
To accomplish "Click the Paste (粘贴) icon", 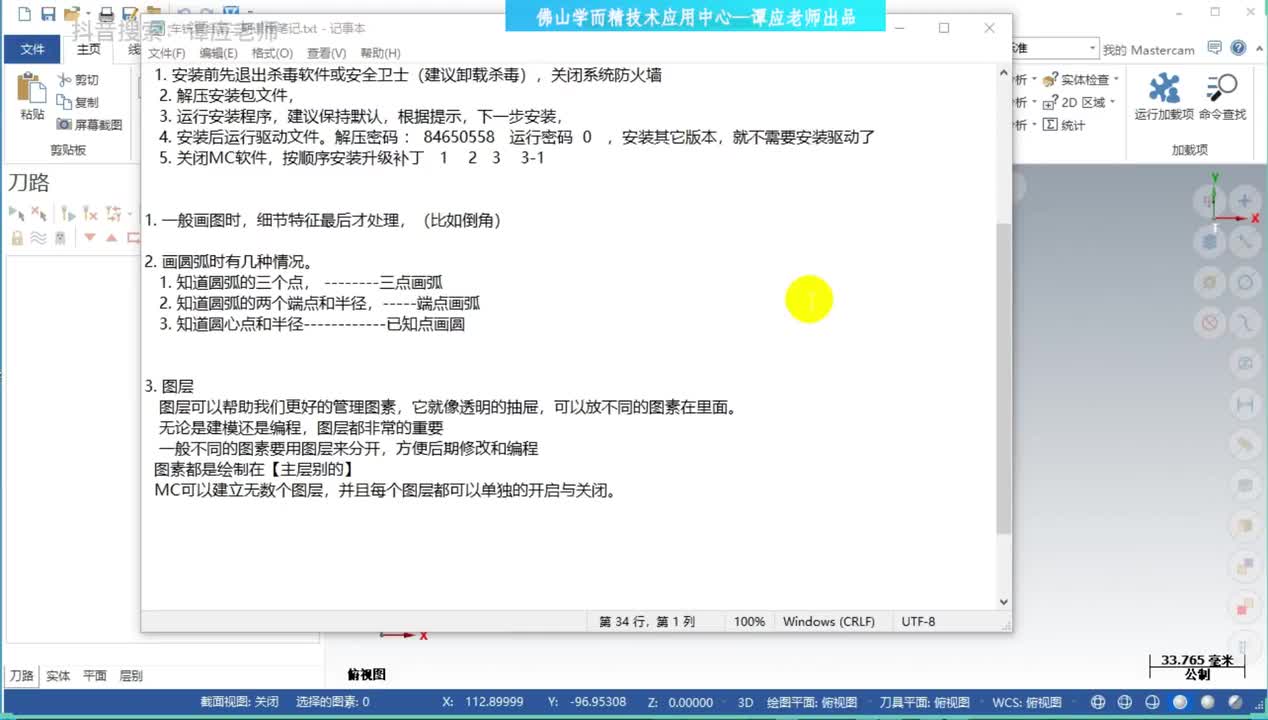I will [x=32, y=90].
